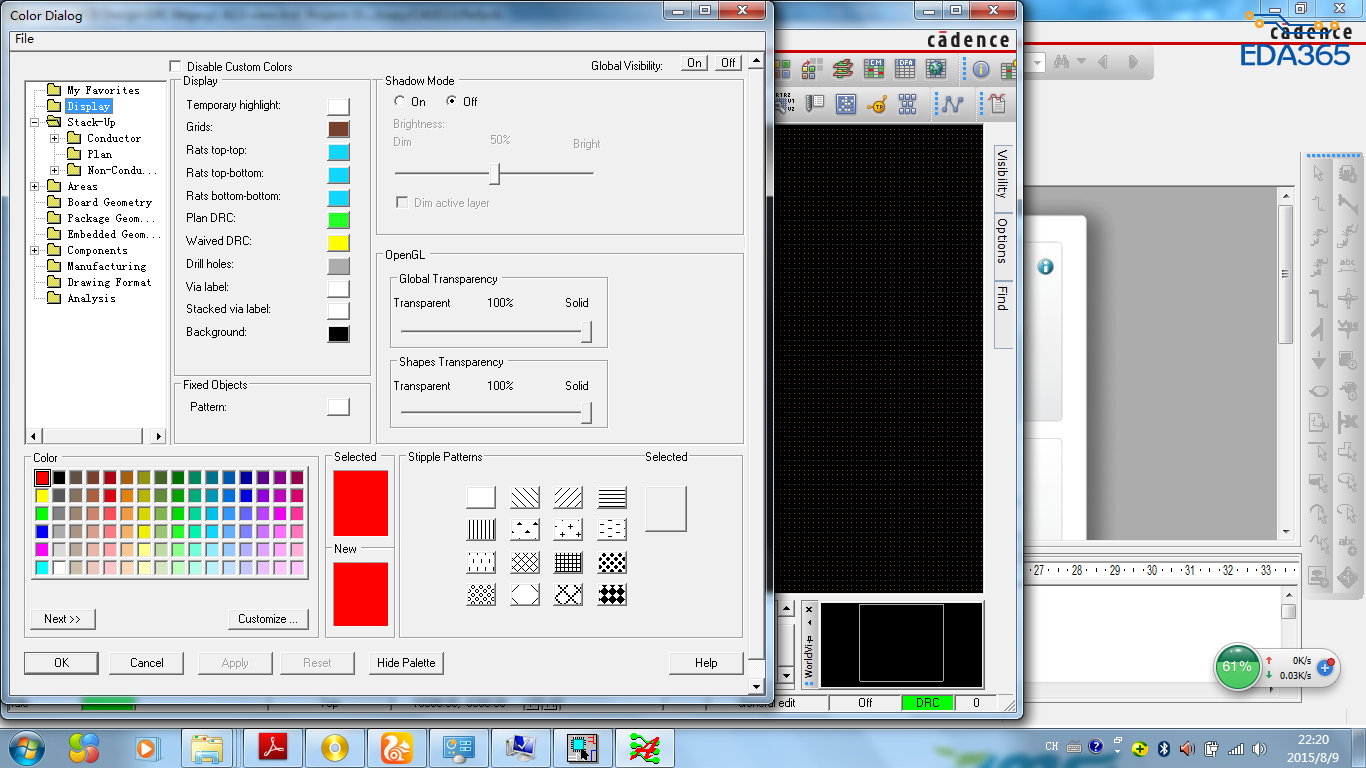
Task: Open the File menu in Color Dialog
Action: (x=24, y=39)
